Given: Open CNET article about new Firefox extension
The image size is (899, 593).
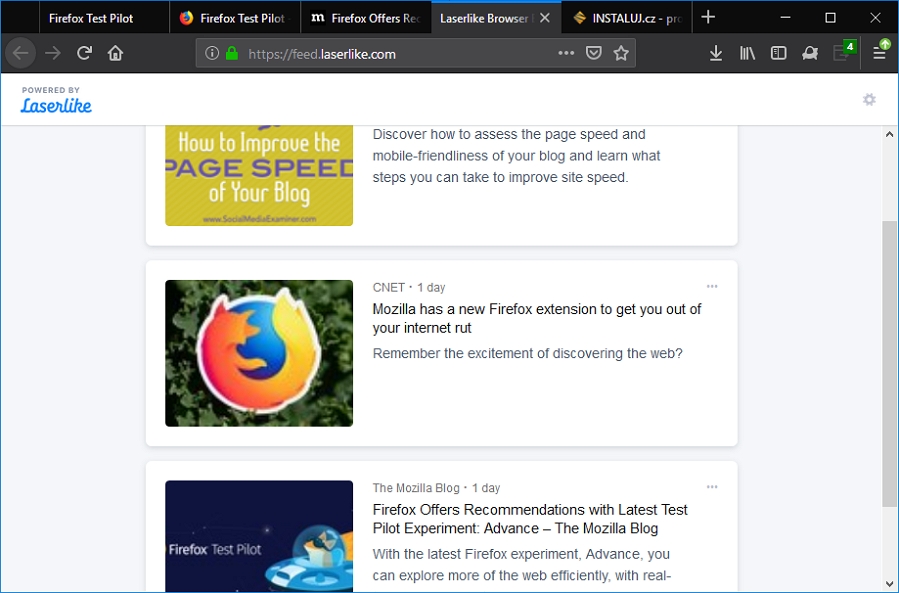Looking at the screenshot, I should coord(537,318).
